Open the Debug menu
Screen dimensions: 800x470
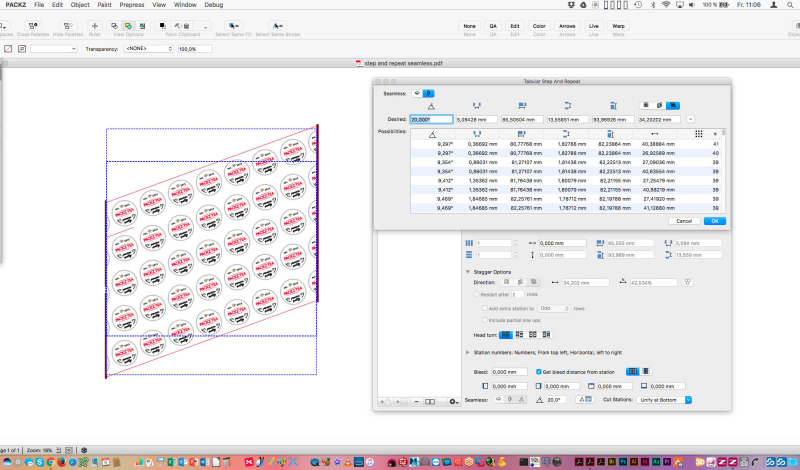pyautogui.click(x=213, y=5)
